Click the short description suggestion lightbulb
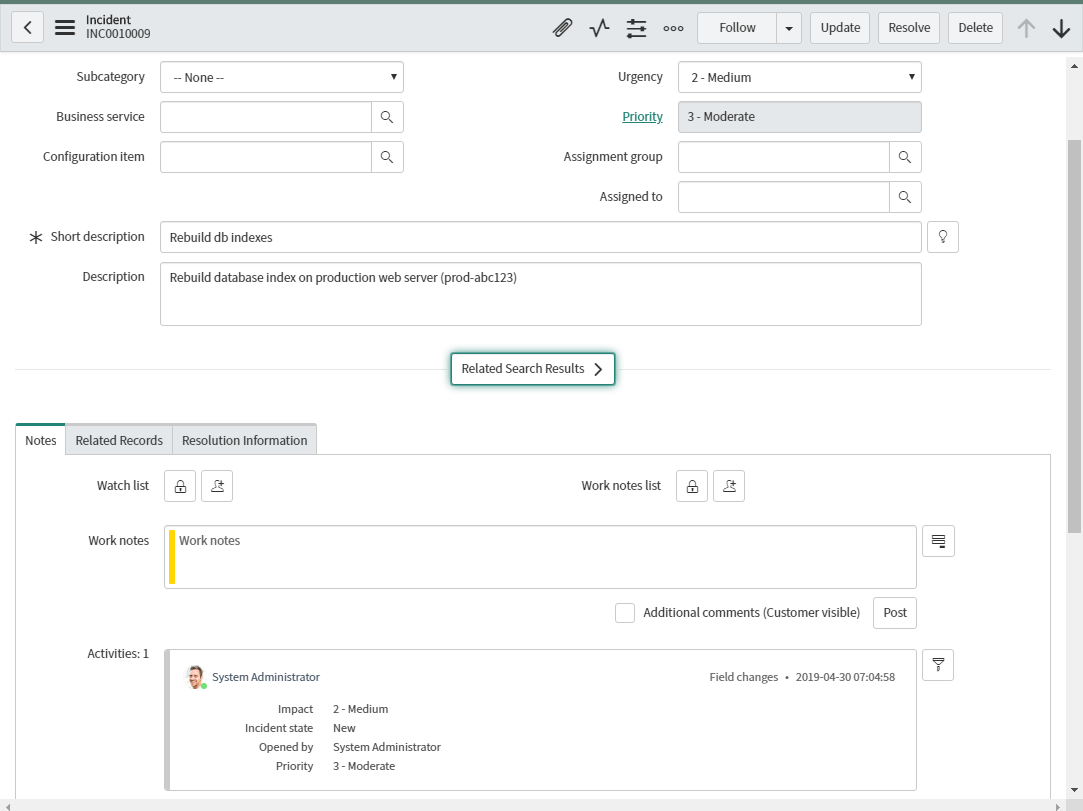 (942, 237)
